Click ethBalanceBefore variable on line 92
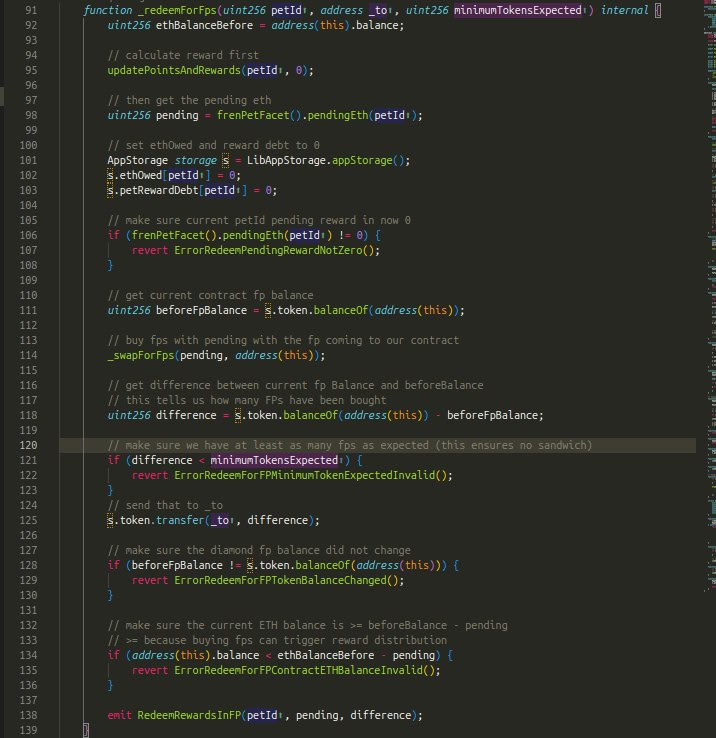The height and width of the screenshot is (738, 716). click(x=204, y=25)
